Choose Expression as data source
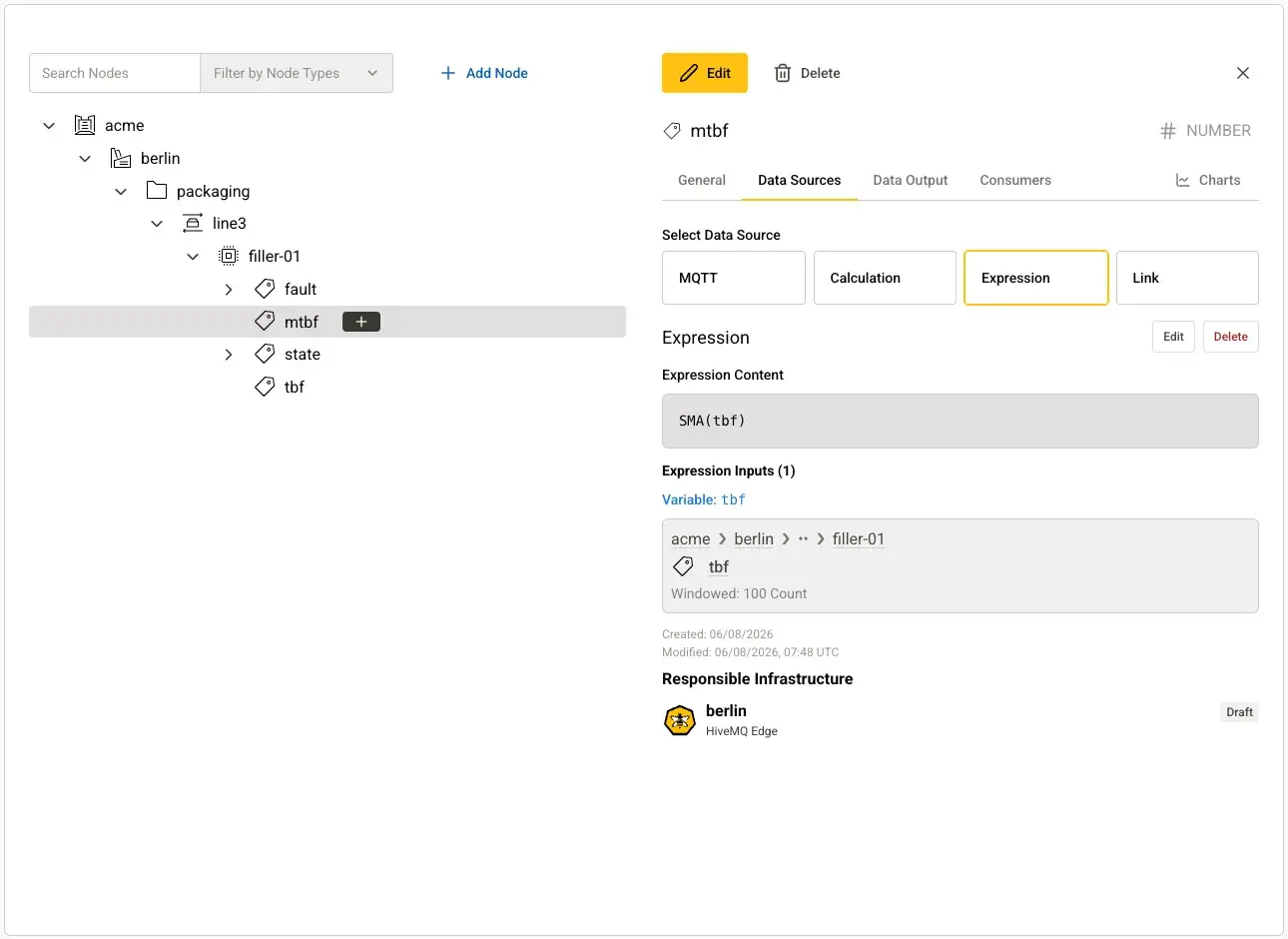This screenshot has width=1288, height=939. tap(1036, 278)
